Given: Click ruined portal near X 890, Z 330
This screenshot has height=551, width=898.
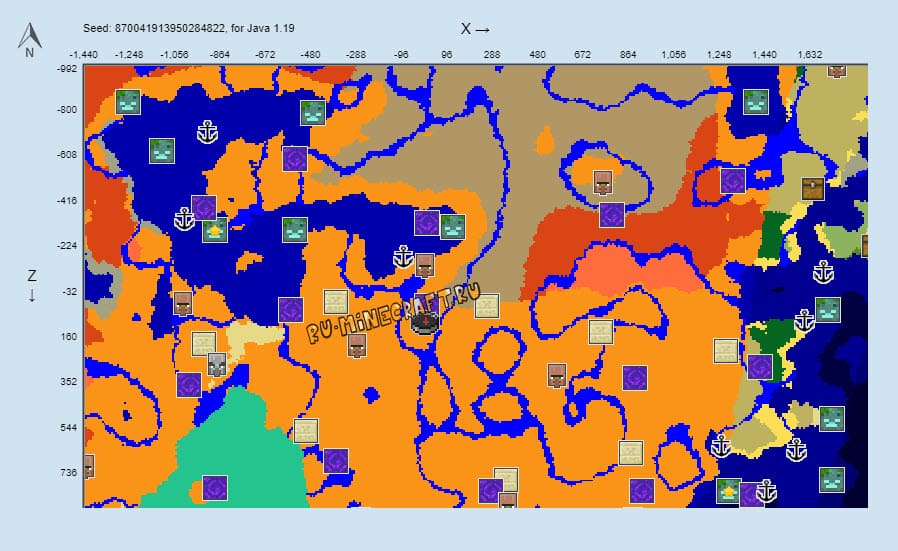Looking at the screenshot, I should tap(635, 378).
